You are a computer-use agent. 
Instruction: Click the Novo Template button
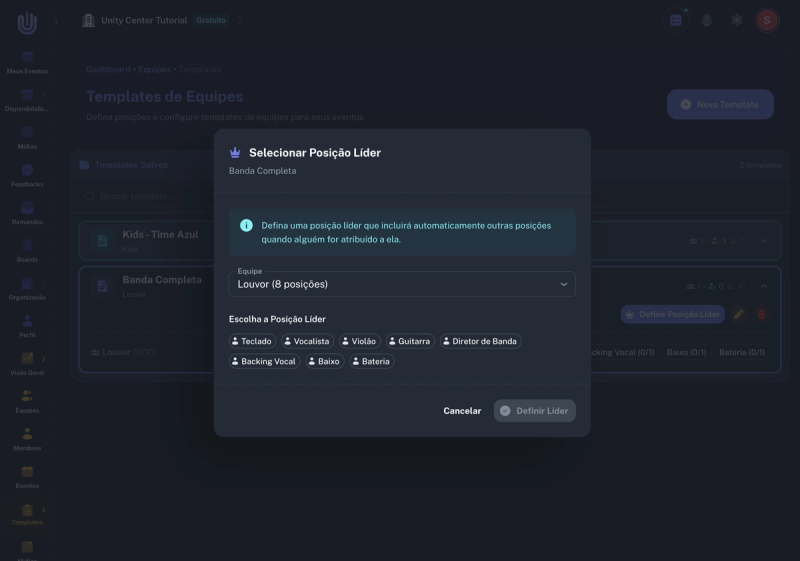pos(720,105)
